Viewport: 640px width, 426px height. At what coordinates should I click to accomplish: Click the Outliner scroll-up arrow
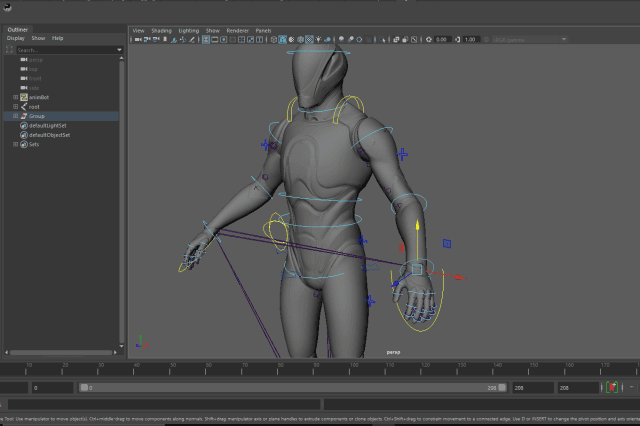click(x=121, y=58)
